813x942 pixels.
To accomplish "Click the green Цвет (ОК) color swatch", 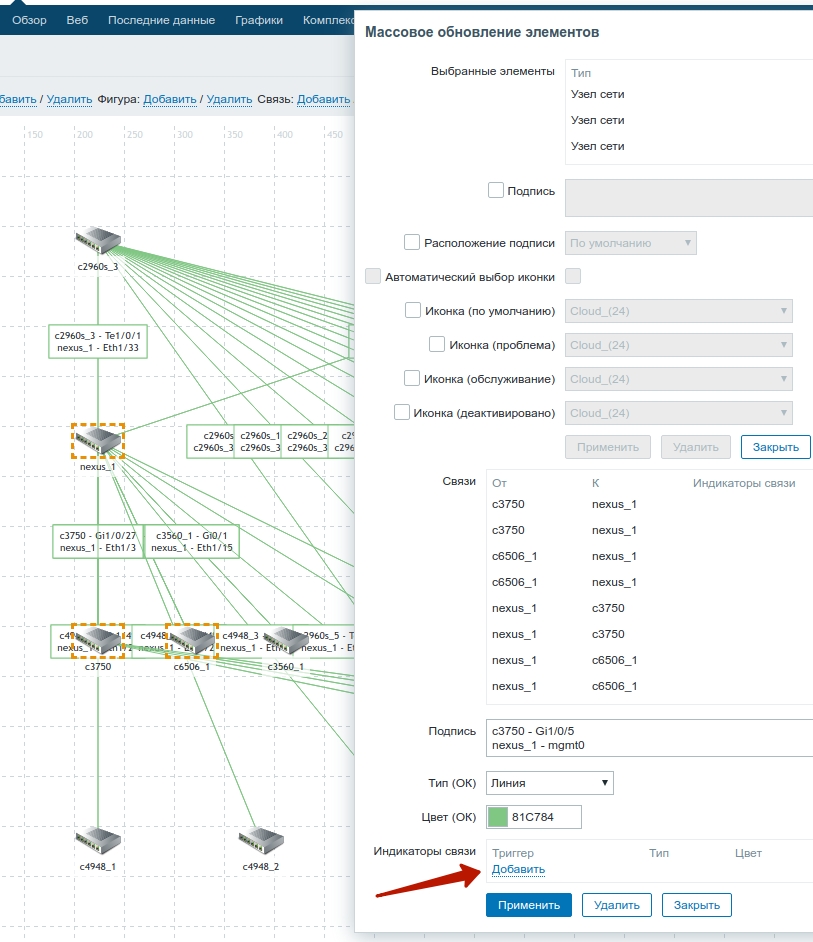I will pos(497,817).
